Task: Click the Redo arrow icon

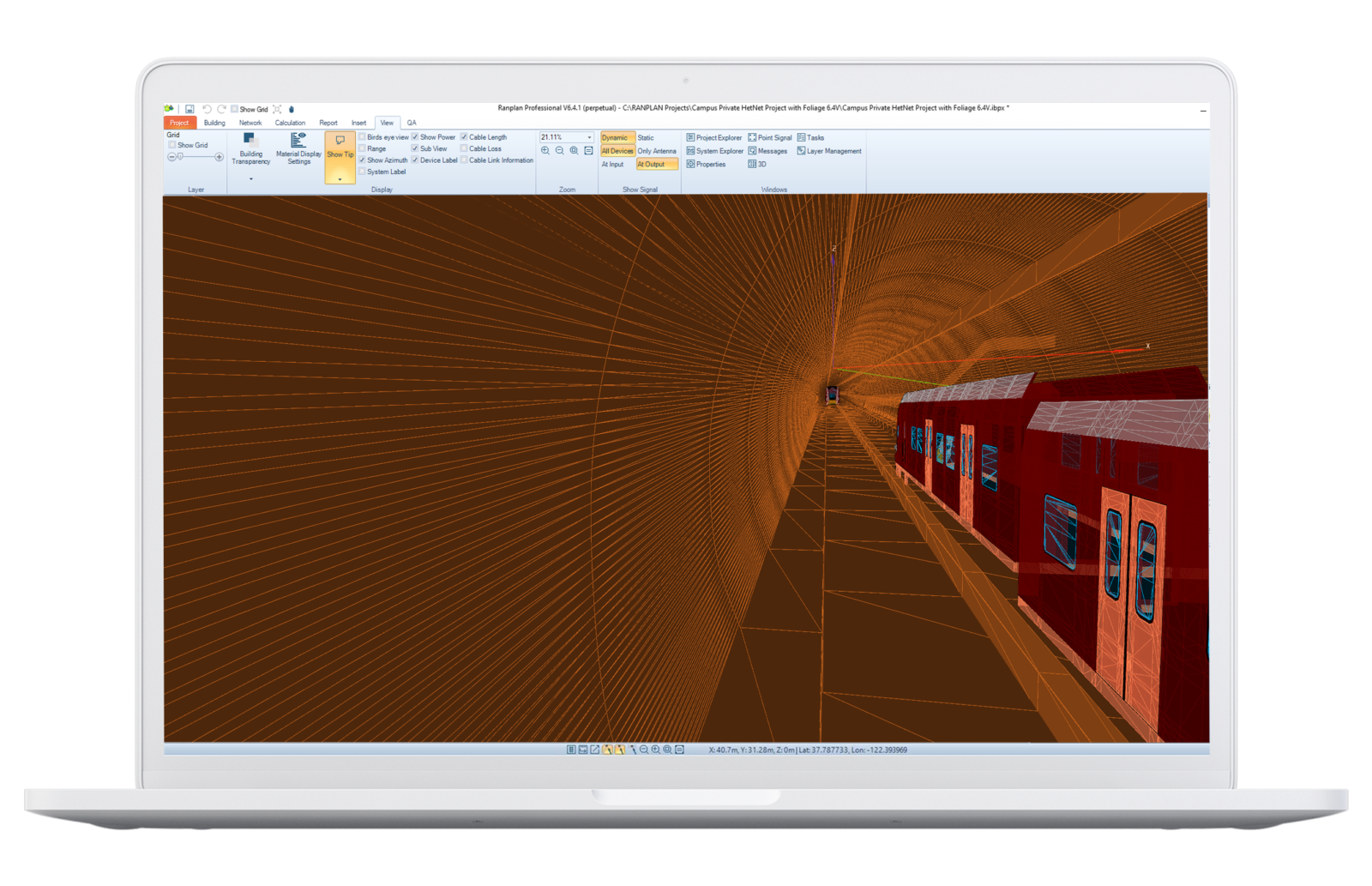Action: (x=221, y=109)
